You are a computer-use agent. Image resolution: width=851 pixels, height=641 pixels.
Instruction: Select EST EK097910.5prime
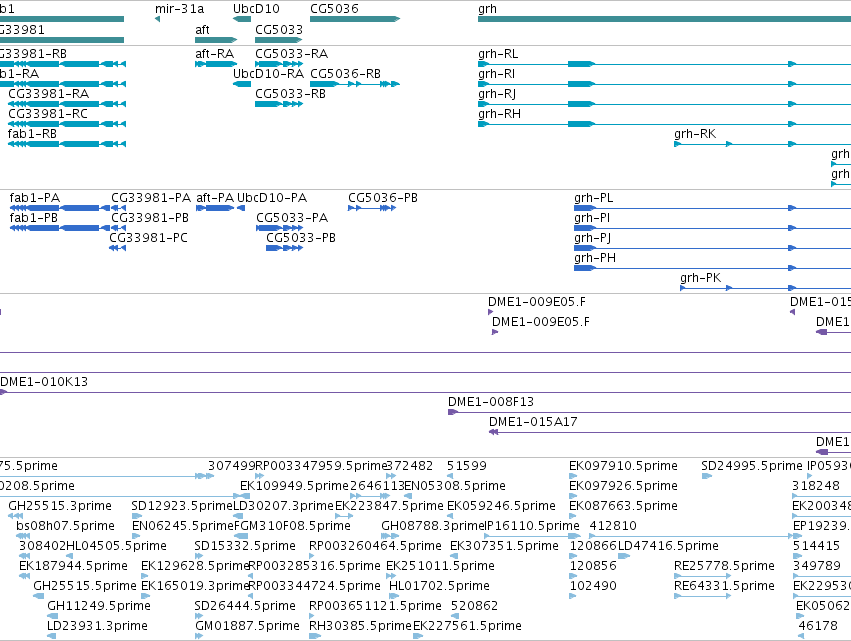623,466
